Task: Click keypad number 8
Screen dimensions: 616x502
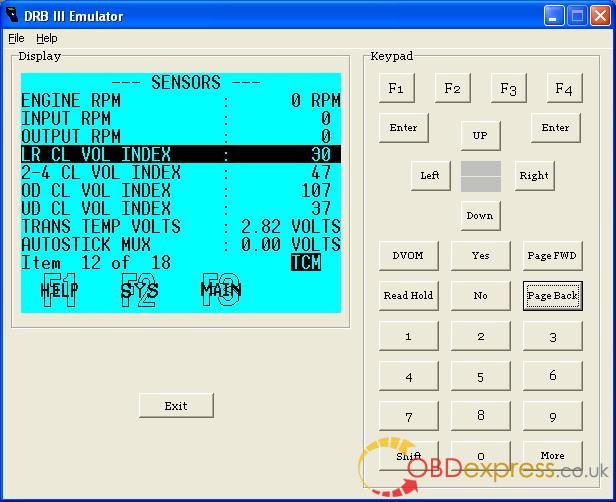Action: point(480,416)
